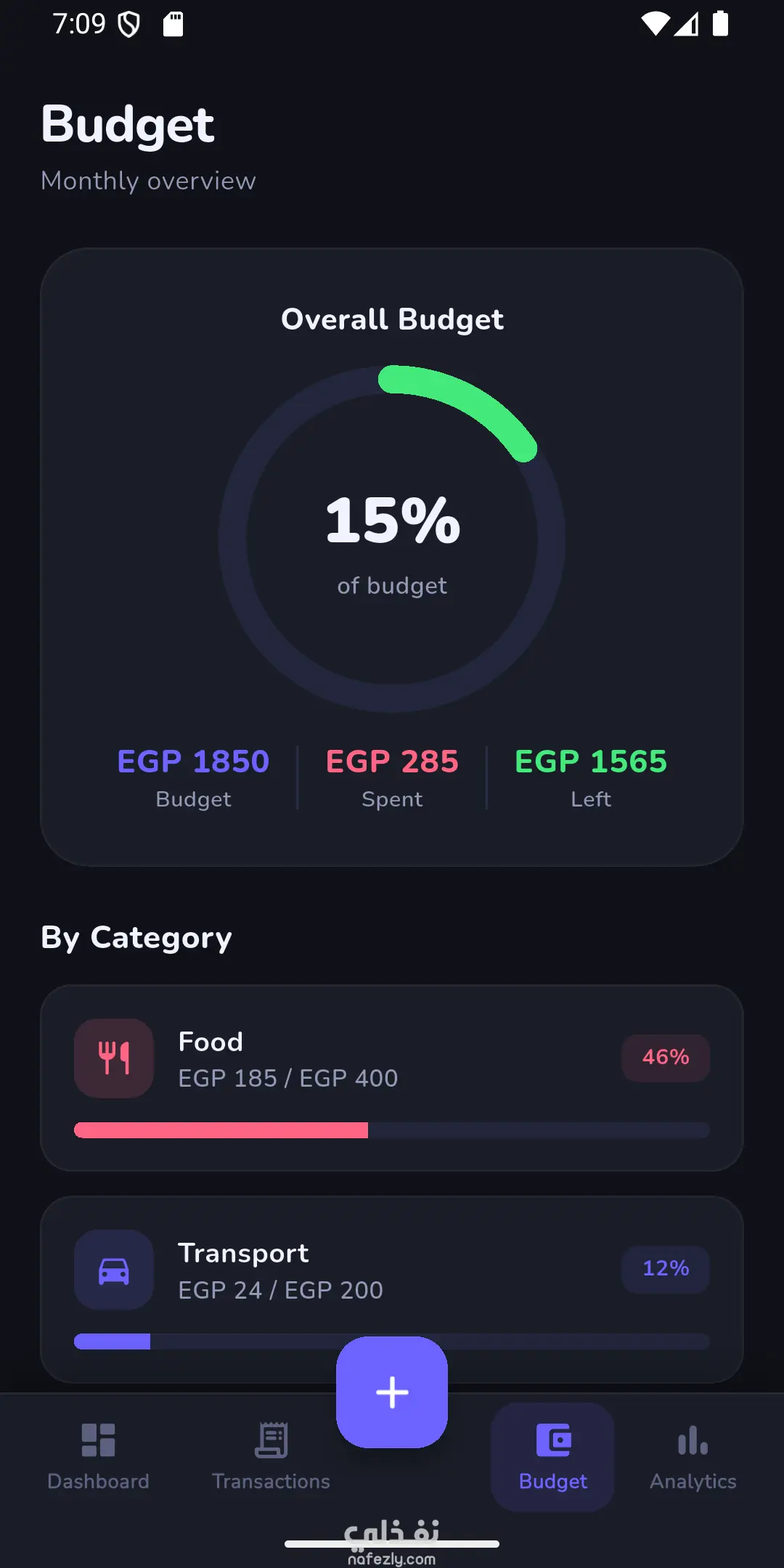784x1568 pixels.
Task: Tap the EGP 1850 Budget amount
Action: (x=193, y=761)
